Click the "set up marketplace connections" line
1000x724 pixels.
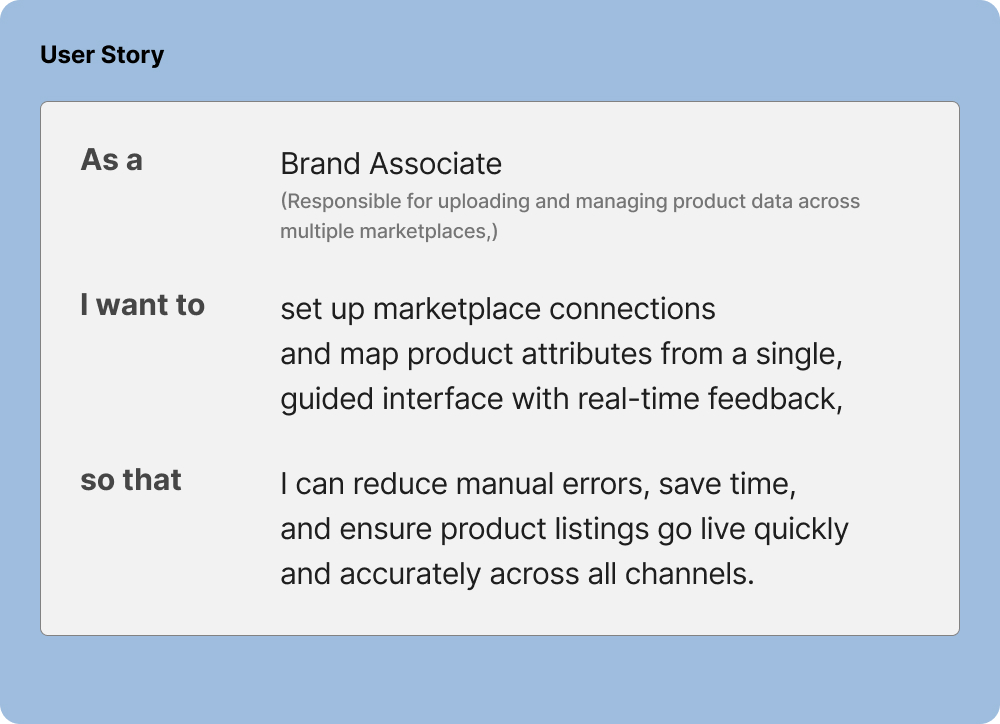pos(498,309)
